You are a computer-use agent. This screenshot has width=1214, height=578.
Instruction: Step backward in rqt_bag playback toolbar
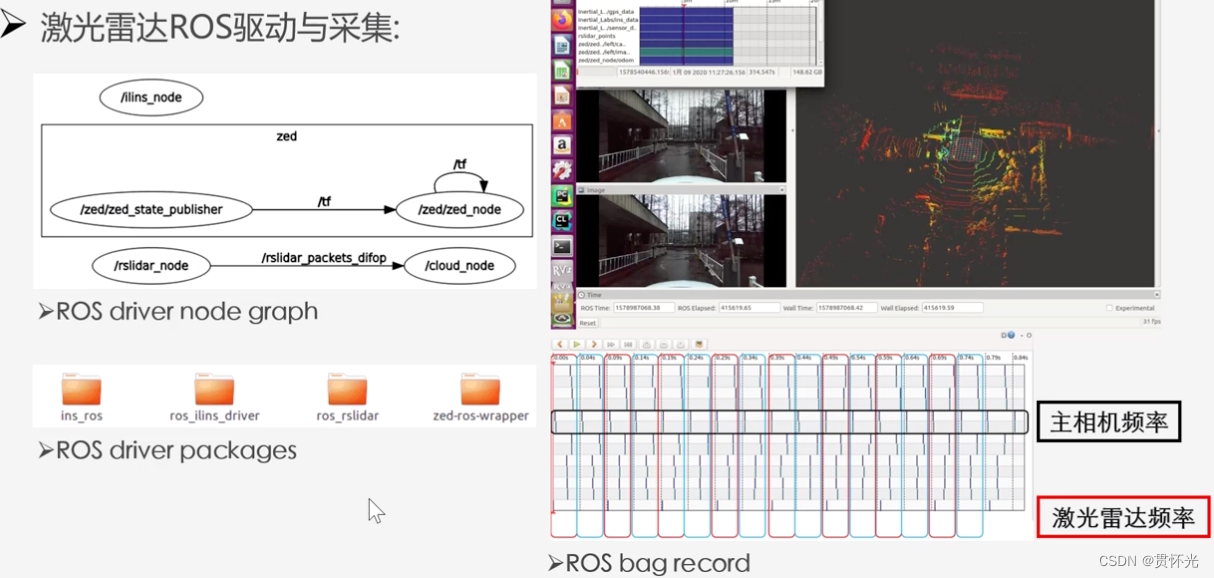point(560,344)
